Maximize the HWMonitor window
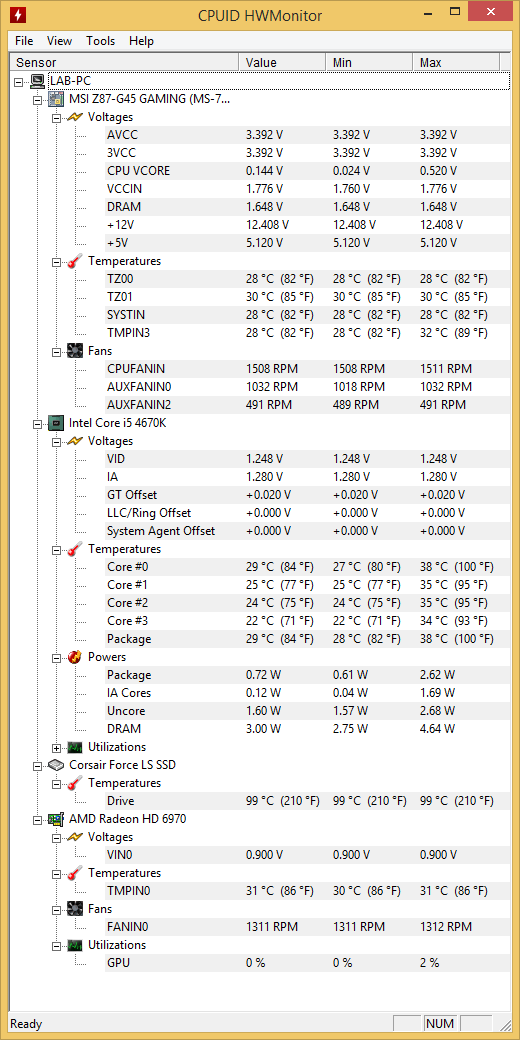The width and height of the screenshot is (520, 1040). click(x=455, y=11)
